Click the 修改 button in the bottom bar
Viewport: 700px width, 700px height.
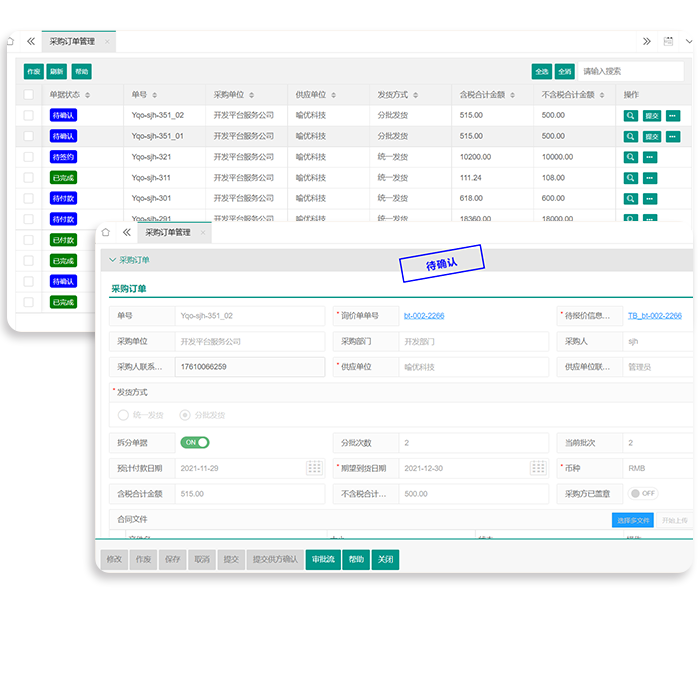114,559
